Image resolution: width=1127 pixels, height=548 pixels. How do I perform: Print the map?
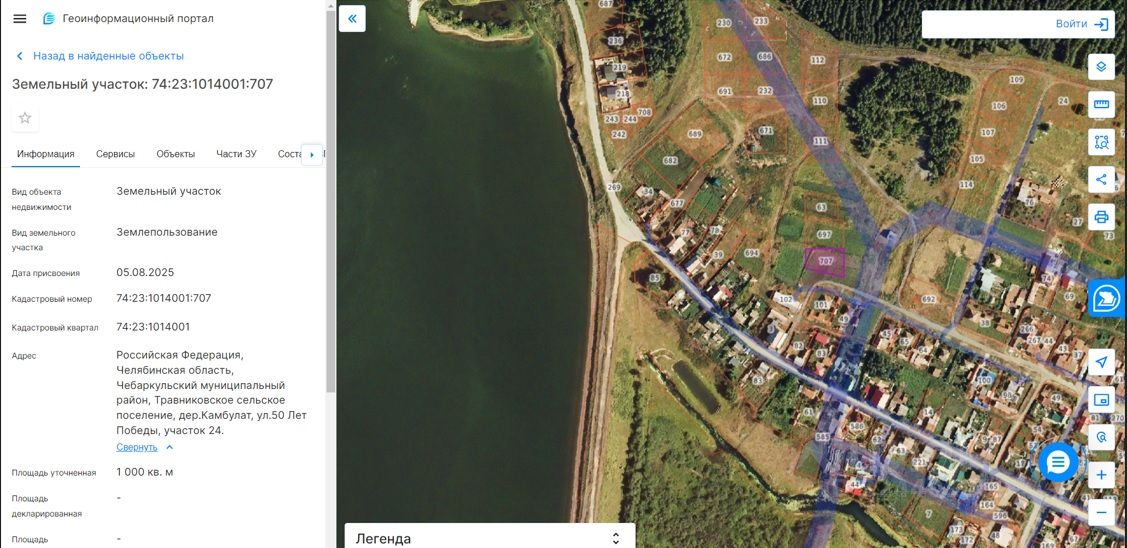click(x=1101, y=216)
